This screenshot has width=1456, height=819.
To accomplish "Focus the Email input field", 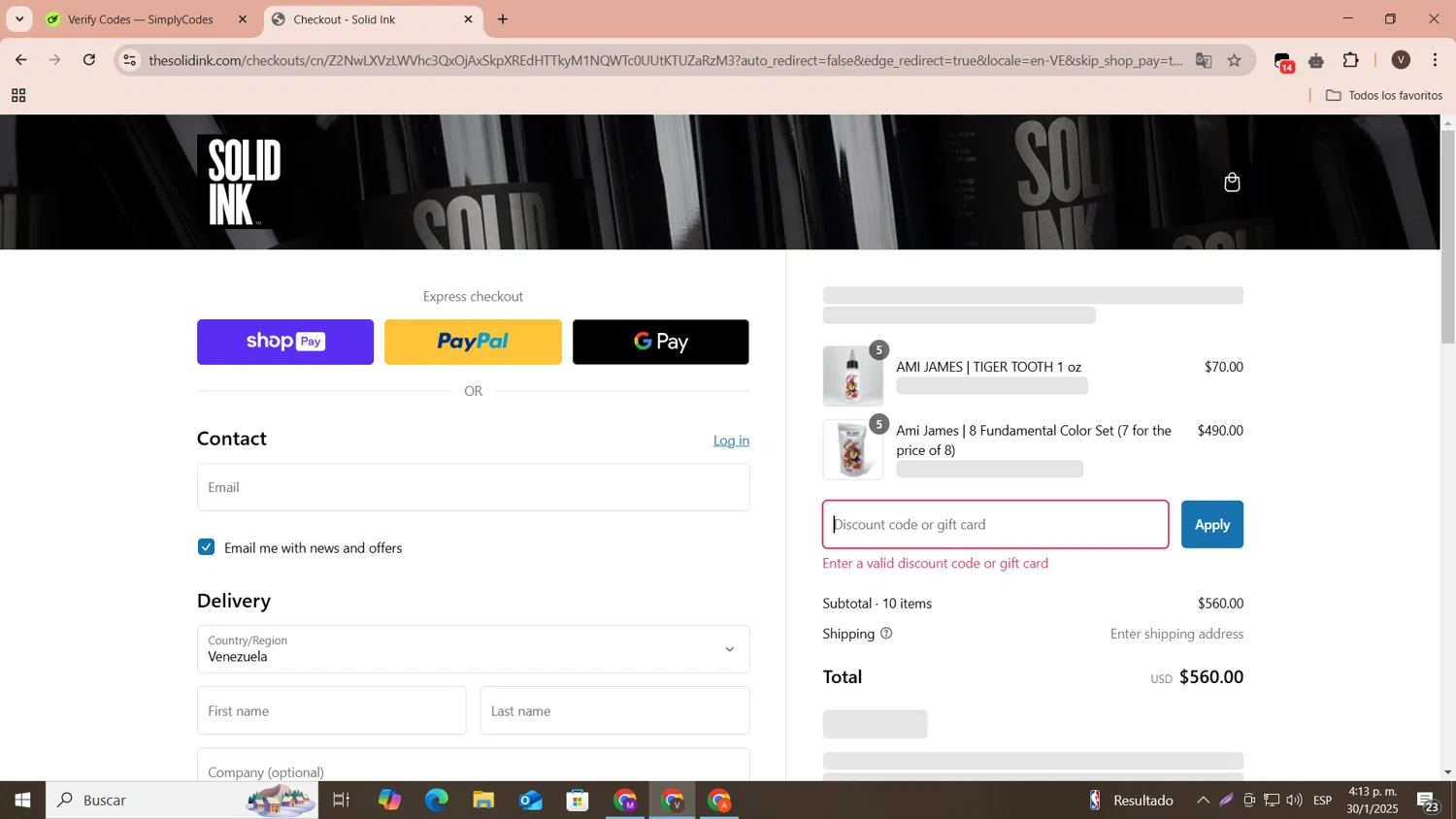I will pos(474,487).
